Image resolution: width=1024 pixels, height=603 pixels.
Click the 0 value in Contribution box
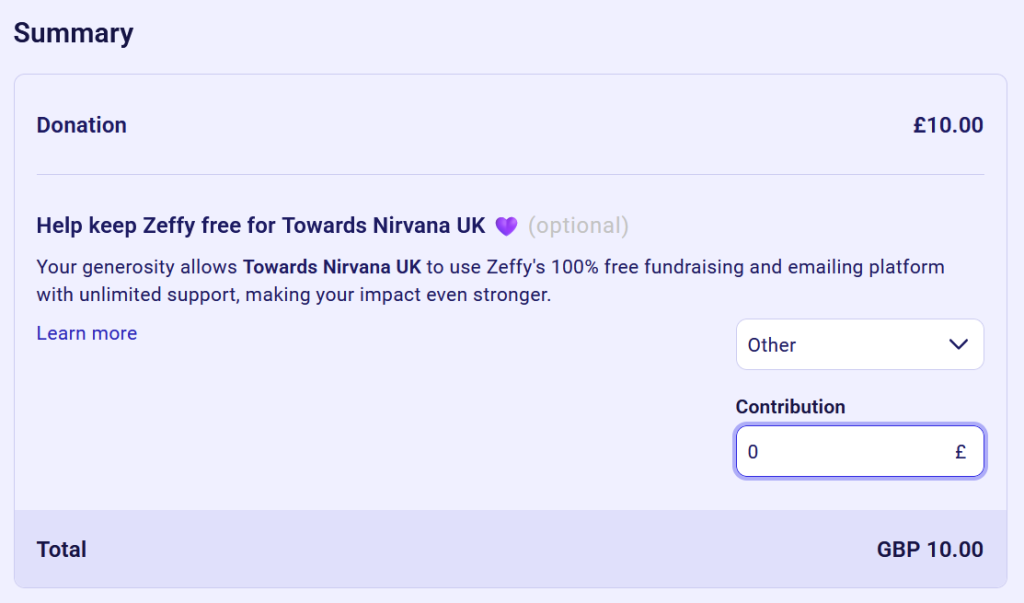[x=753, y=452]
